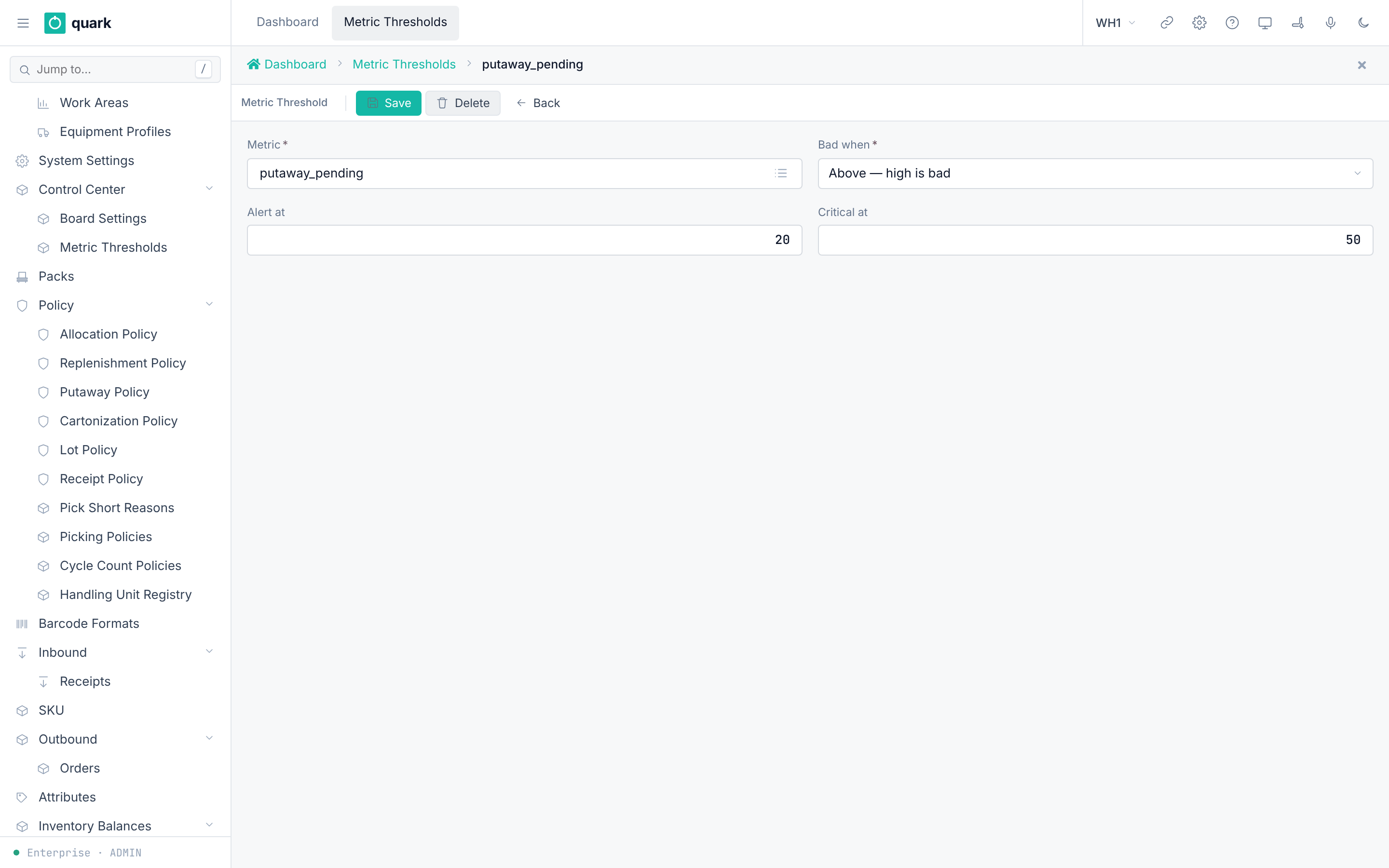Toggle the hamburger menu icon
The width and height of the screenshot is (1389, 868).
click(x=23, y=23)
